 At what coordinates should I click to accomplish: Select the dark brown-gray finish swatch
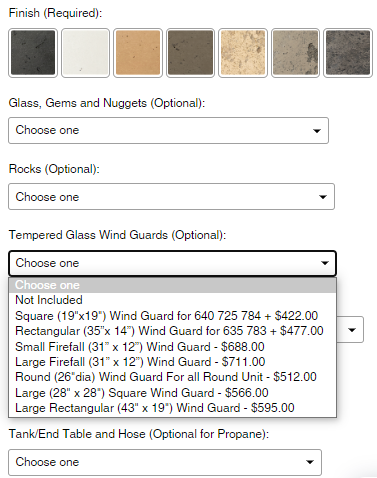point(190,53)
